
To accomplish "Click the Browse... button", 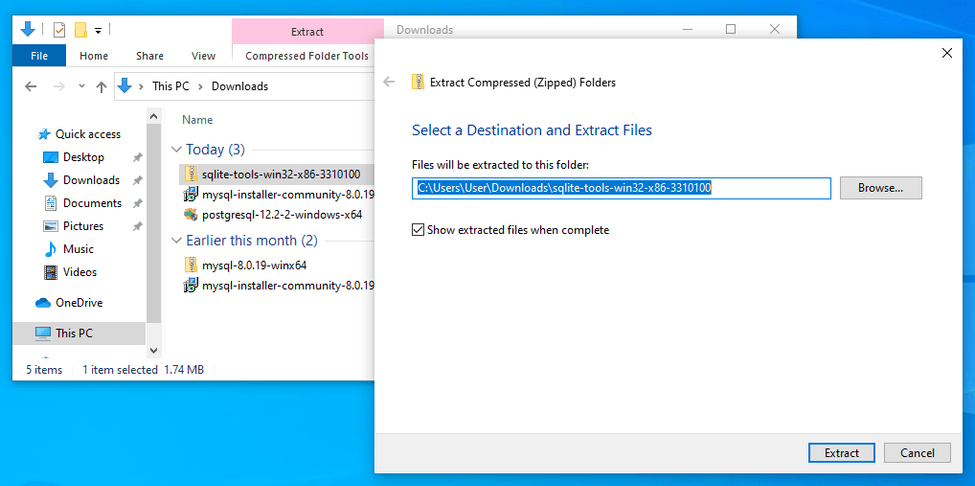I will [x=880, y=188].
